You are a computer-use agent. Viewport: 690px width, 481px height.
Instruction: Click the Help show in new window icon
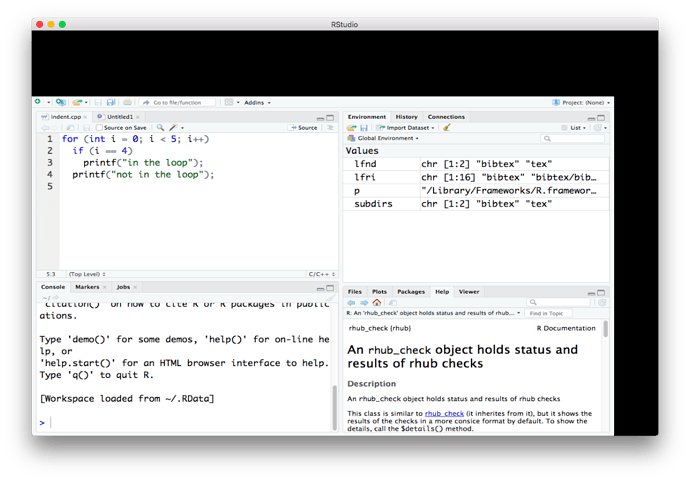pyautogui.click(x=393, y=302)
